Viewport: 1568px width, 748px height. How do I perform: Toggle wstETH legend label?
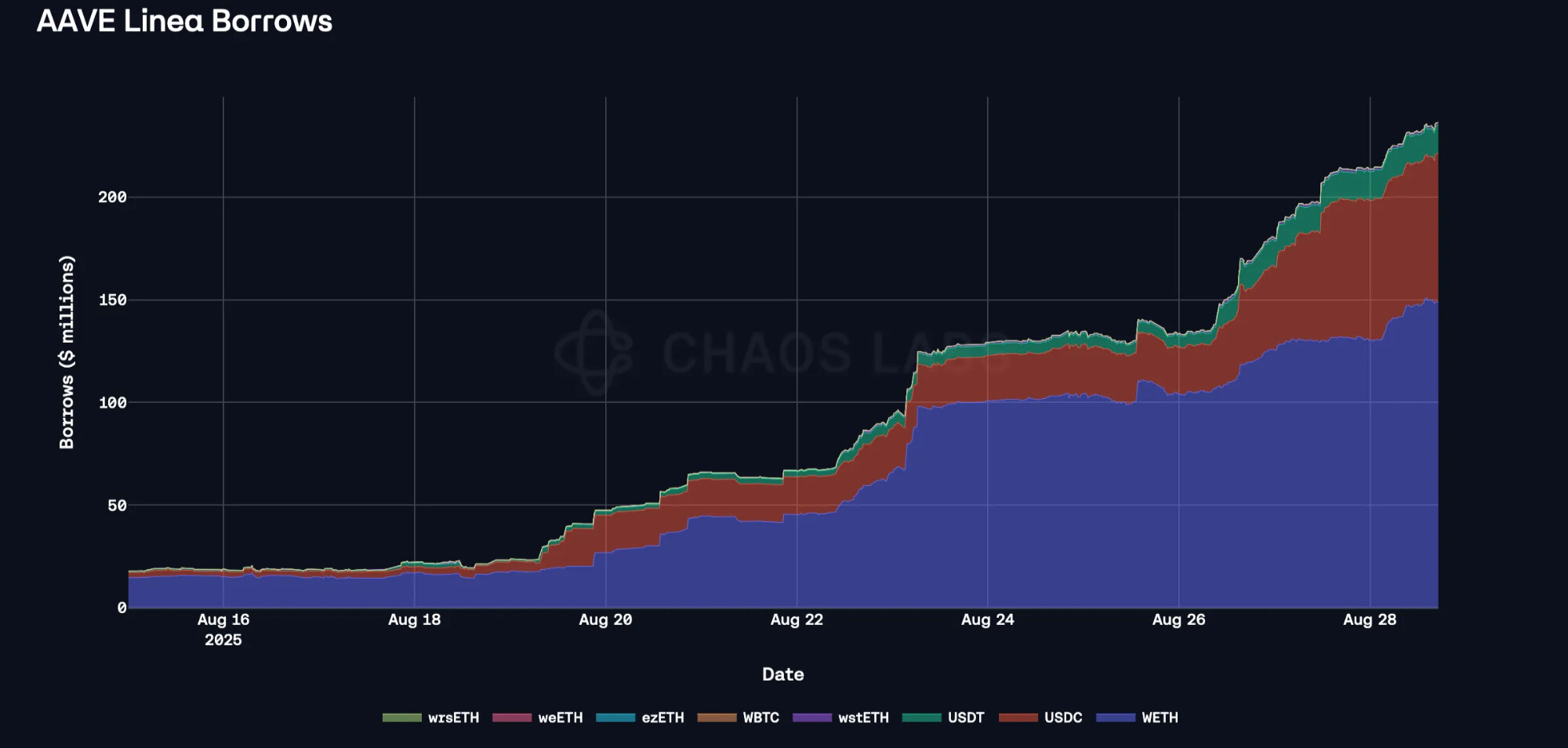863,717
